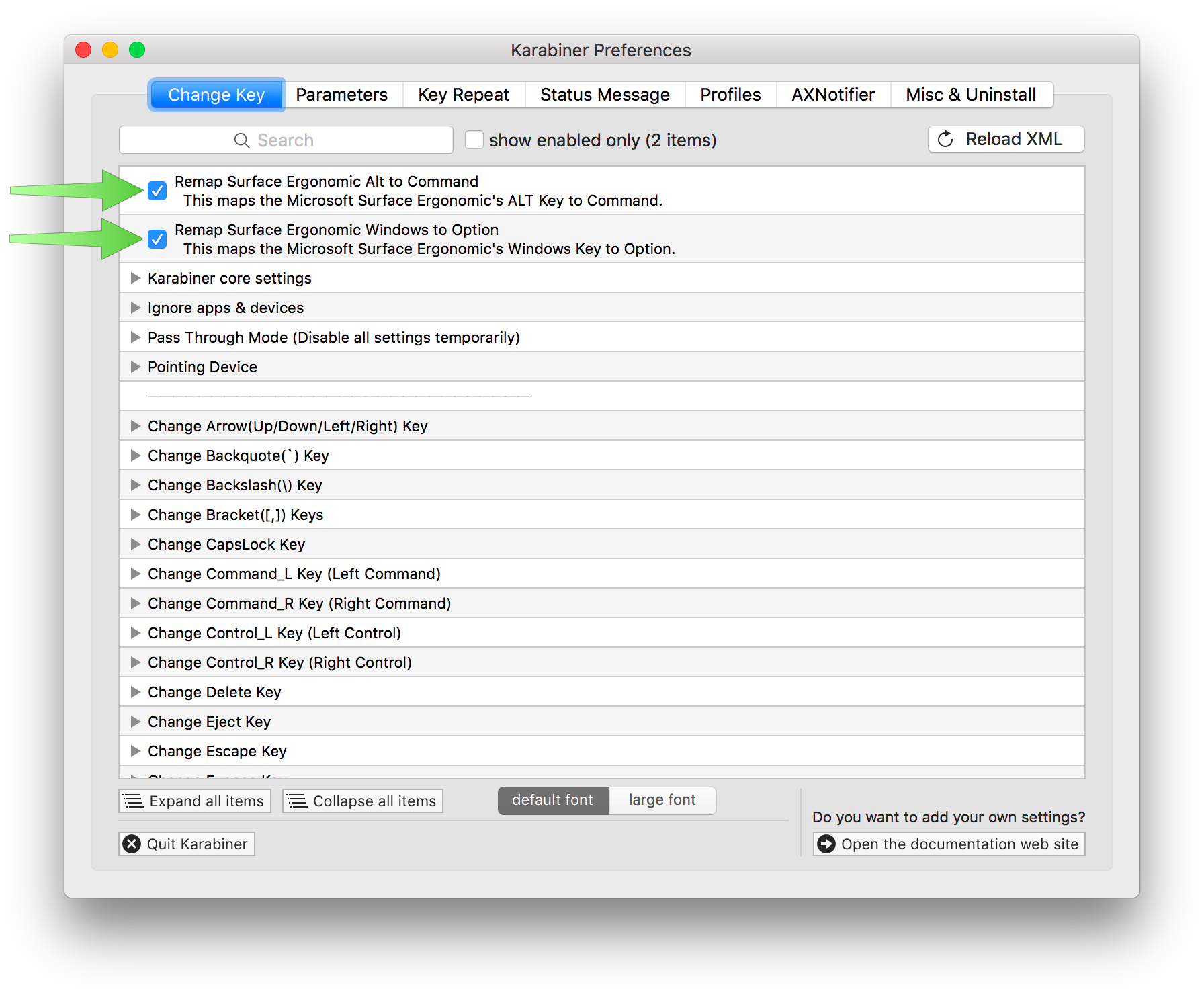This screenshot has height=997, width=1204.
Task: Expand Change Bracket([,]) Keys
Action: tap(135, 515)
